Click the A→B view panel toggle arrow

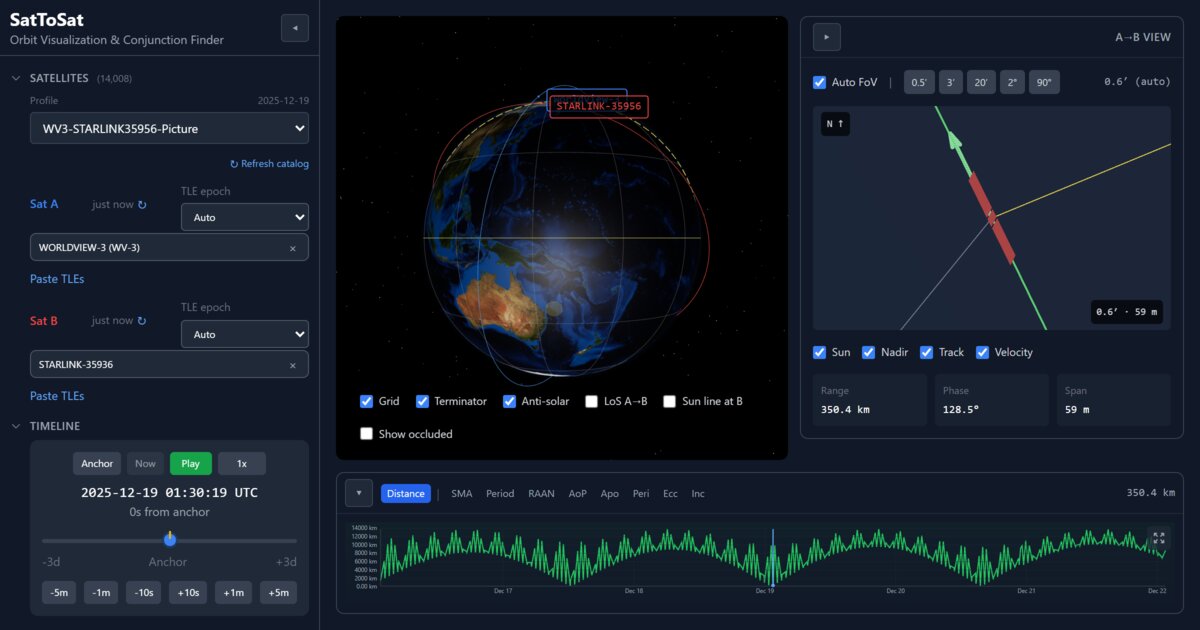[x=826, y=36]
